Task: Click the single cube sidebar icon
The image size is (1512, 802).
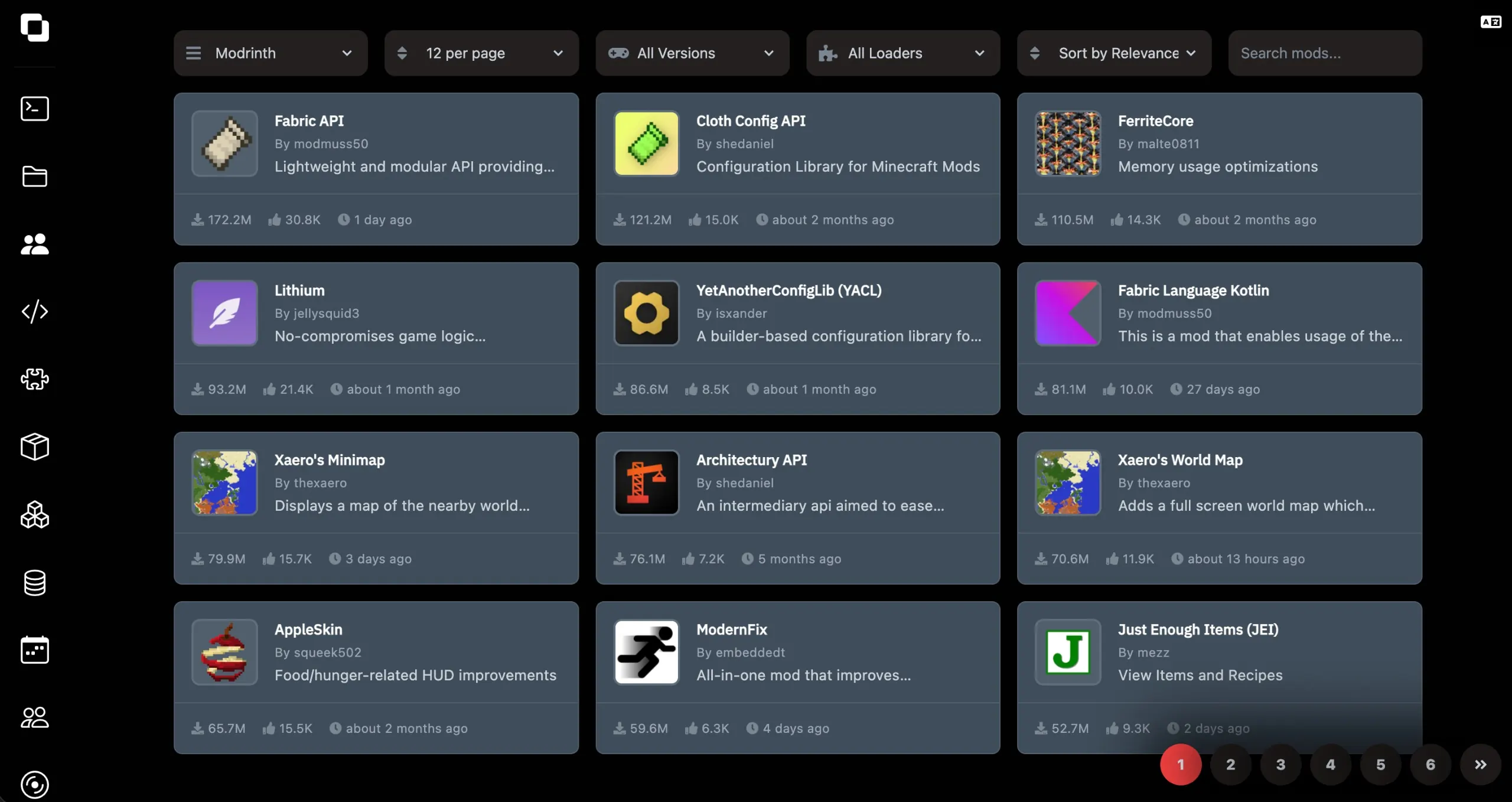Action: pyautogui.click(x=34, y=446)
